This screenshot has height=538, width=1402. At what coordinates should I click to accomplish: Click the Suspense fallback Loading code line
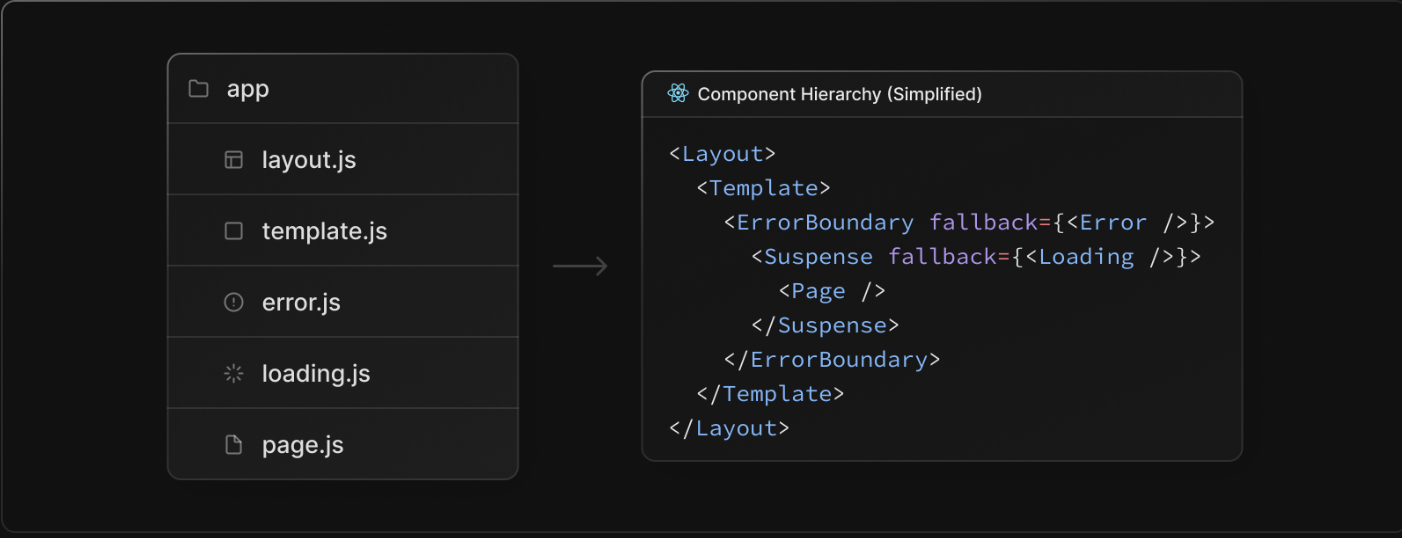click(976, 257)
